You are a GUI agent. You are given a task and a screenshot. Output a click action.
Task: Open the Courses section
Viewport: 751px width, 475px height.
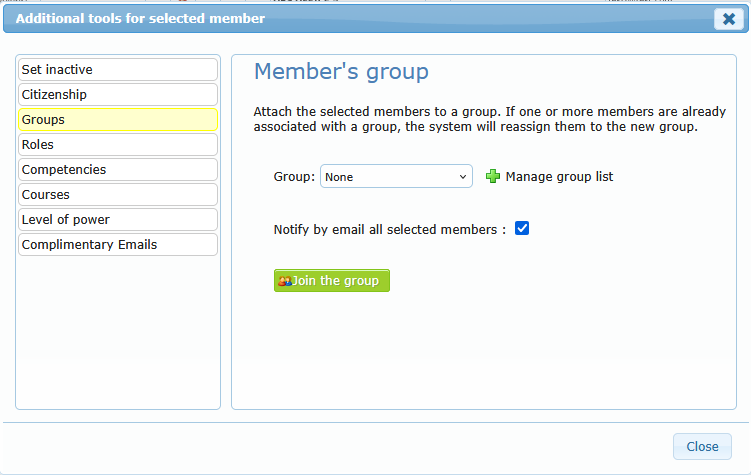point(118,195)
